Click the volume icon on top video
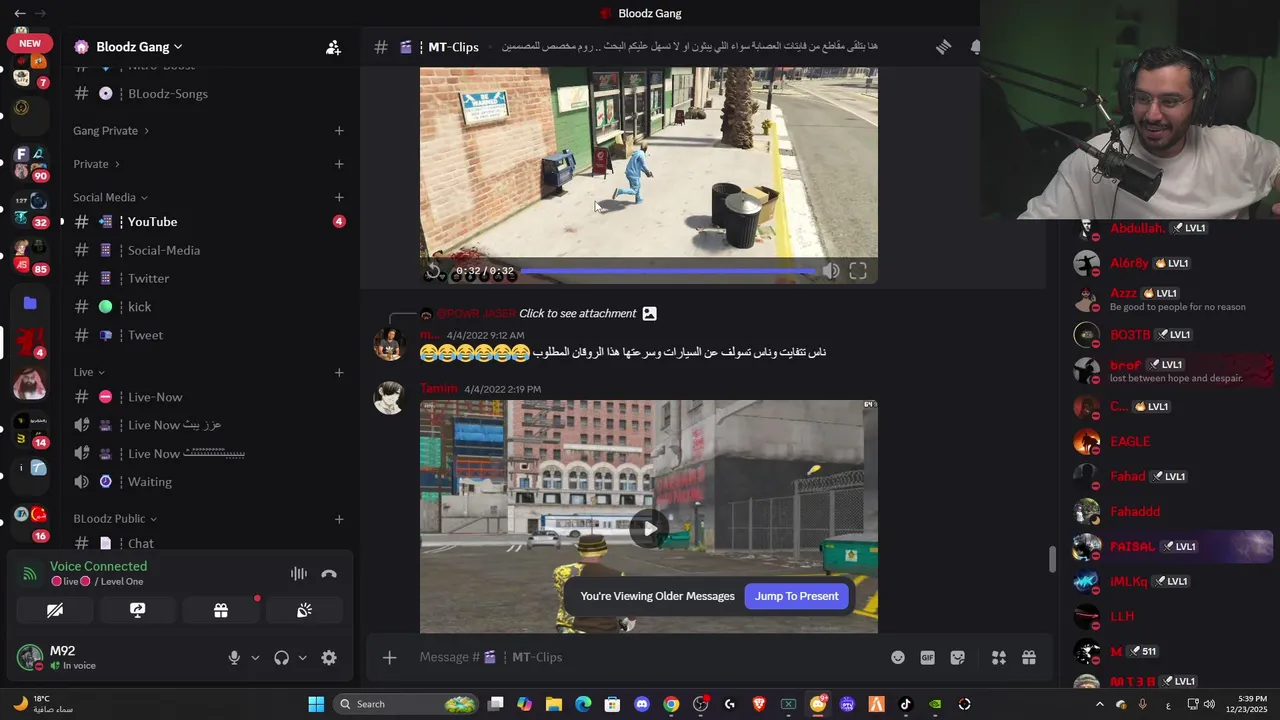1280x720 pixels. pyautogui.click(x=831, y=271)
